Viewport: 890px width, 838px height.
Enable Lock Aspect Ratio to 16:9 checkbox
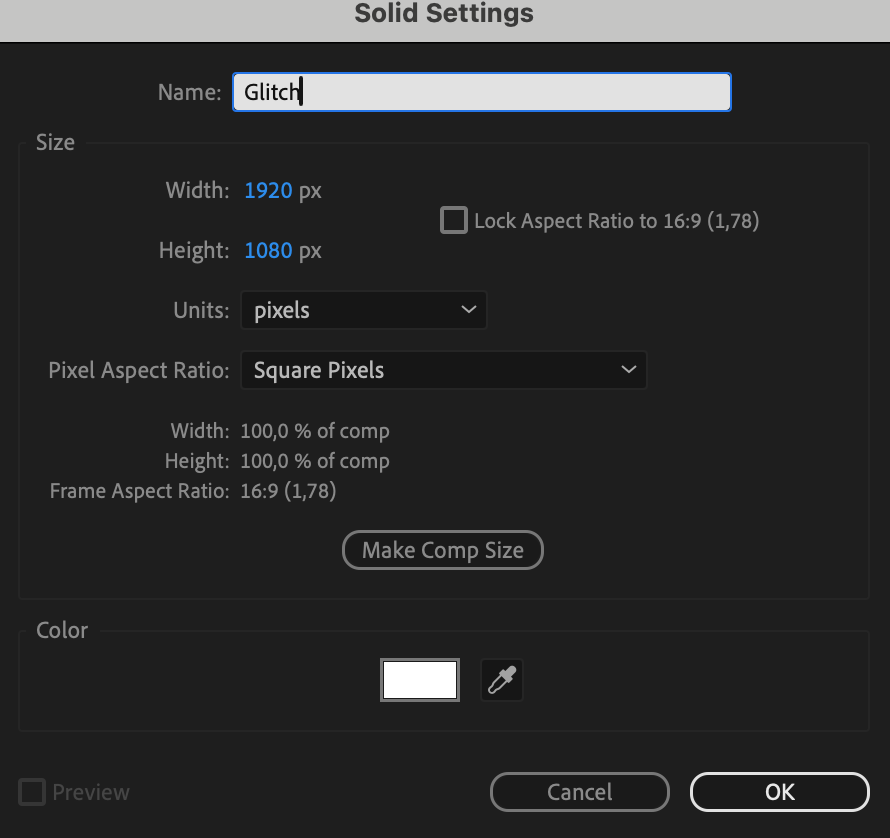(454, 220)
